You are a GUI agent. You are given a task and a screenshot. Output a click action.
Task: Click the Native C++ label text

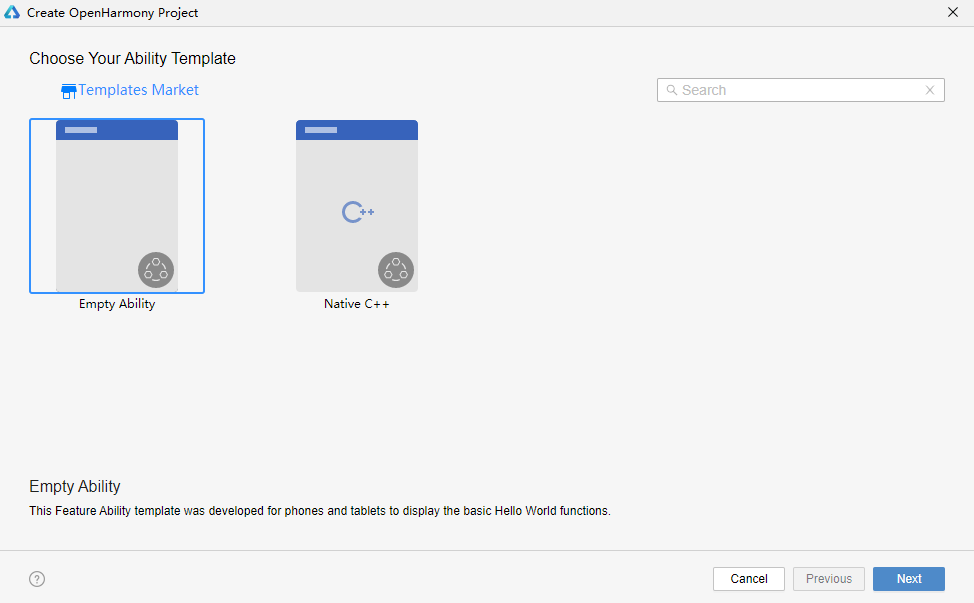pyautogui.click(x=357, y=304)
